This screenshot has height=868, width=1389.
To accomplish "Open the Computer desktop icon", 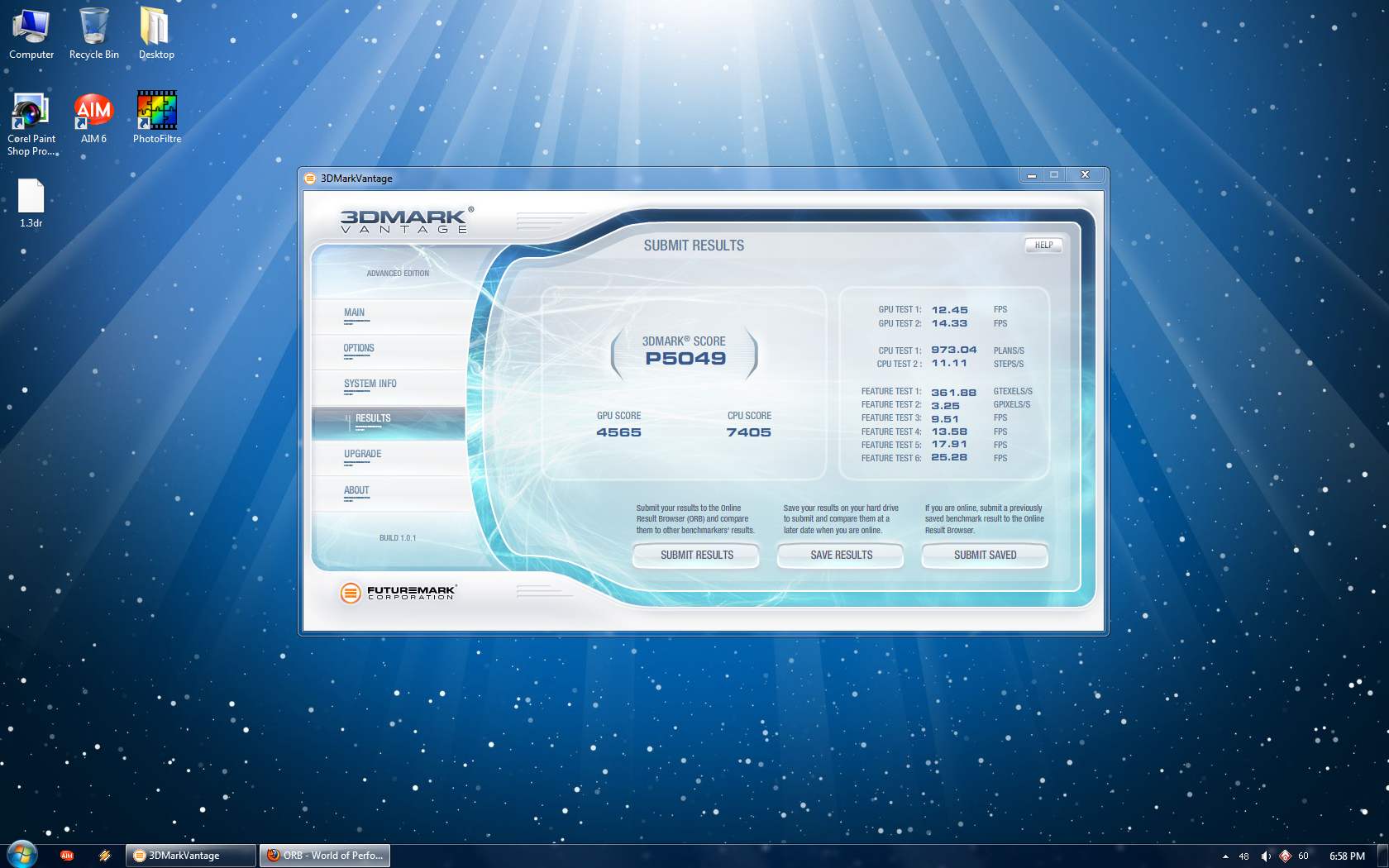I will (x=31, y=34).
